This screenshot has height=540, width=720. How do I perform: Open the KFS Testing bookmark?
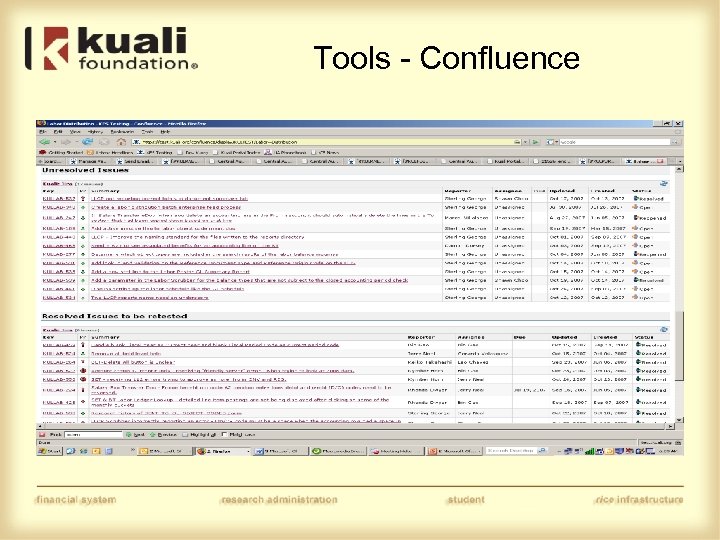tap(155, 152)
